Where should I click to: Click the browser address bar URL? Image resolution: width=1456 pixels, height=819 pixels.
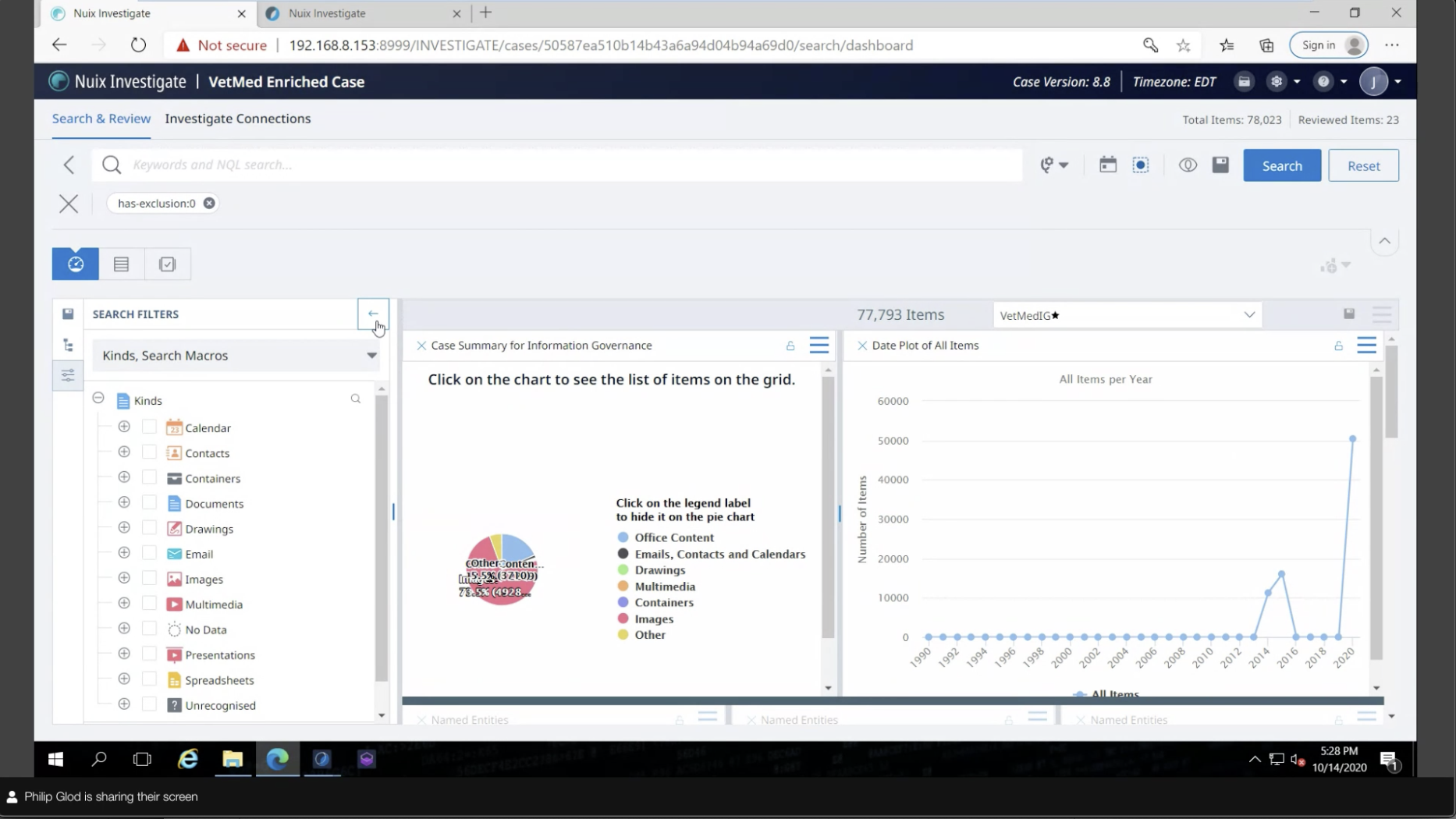click(601, 45)
